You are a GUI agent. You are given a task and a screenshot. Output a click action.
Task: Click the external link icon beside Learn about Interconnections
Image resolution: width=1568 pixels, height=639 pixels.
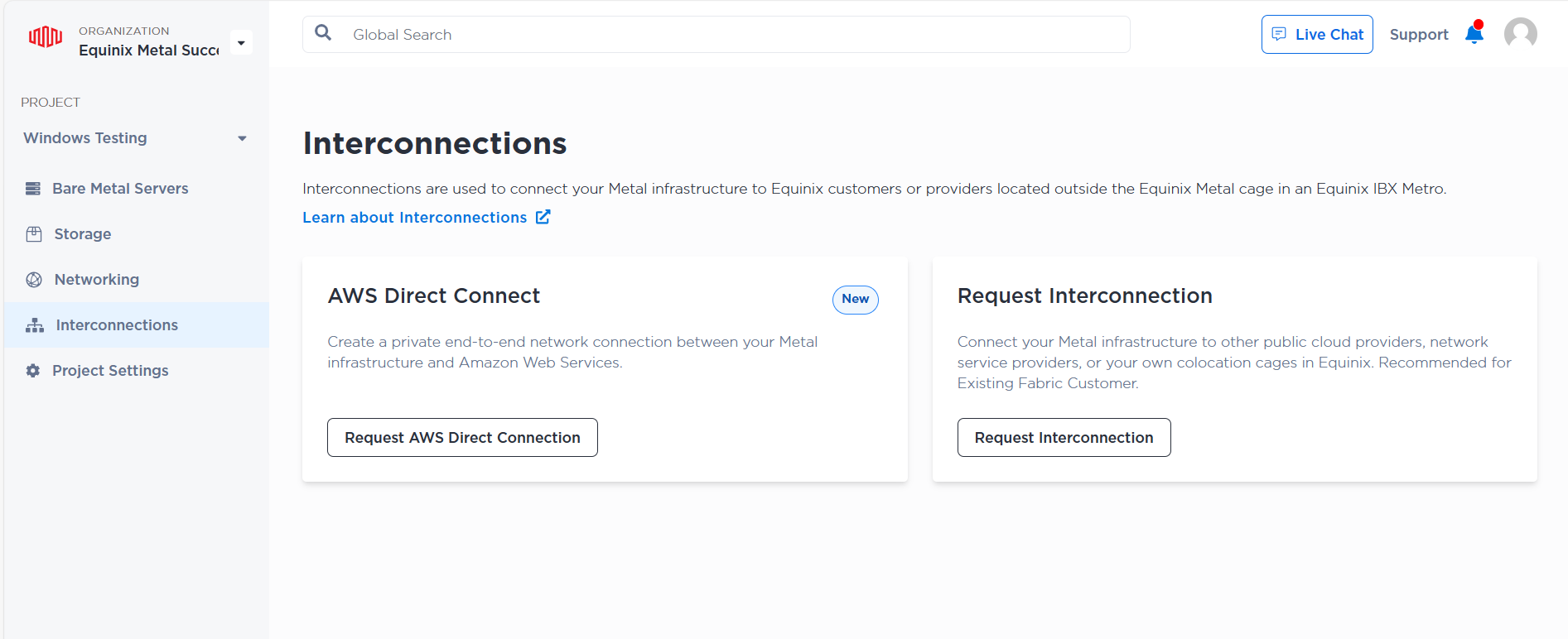click(x=543, y=217)
